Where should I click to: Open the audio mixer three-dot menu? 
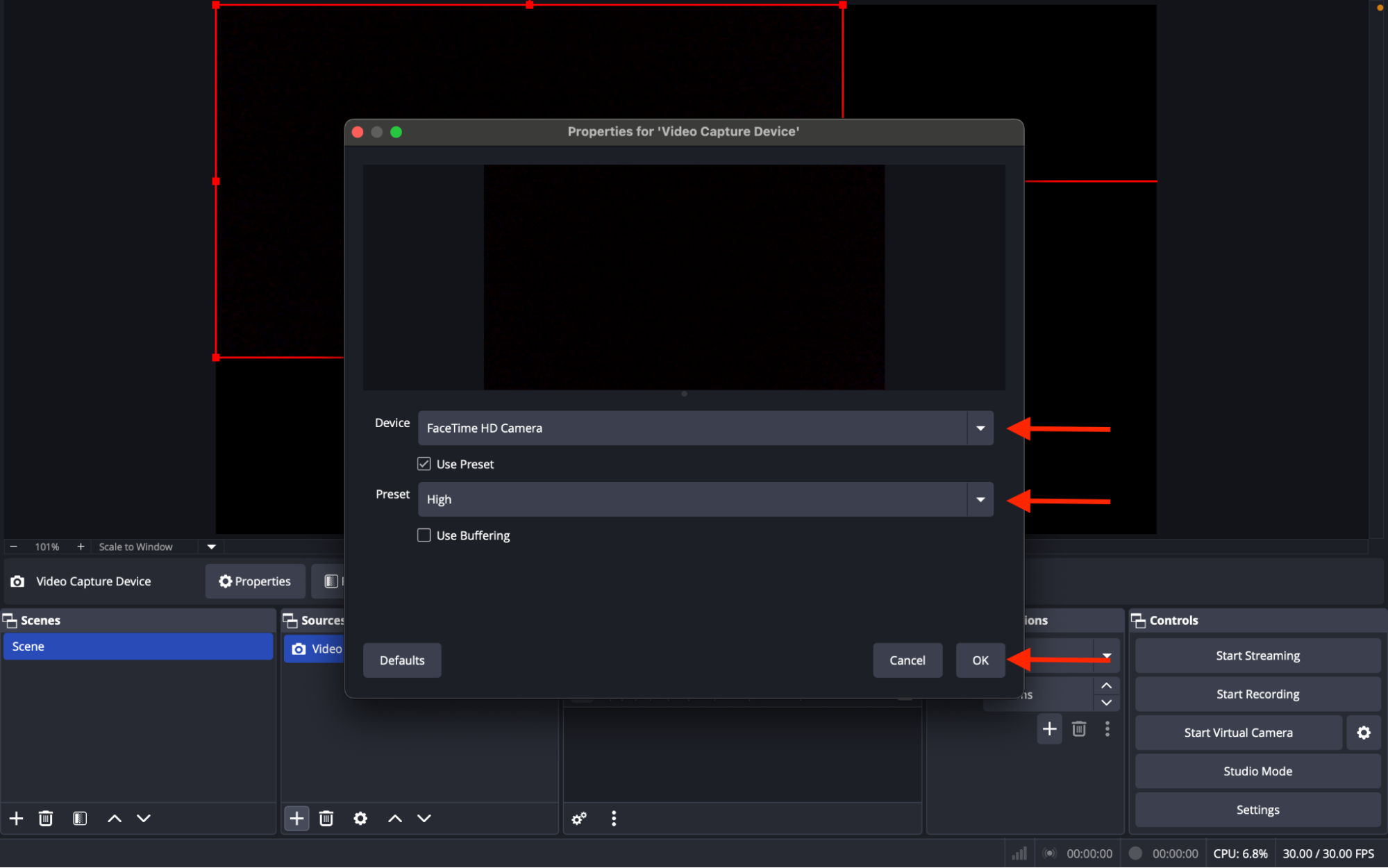pyautogui.click(x=614, y=818)
